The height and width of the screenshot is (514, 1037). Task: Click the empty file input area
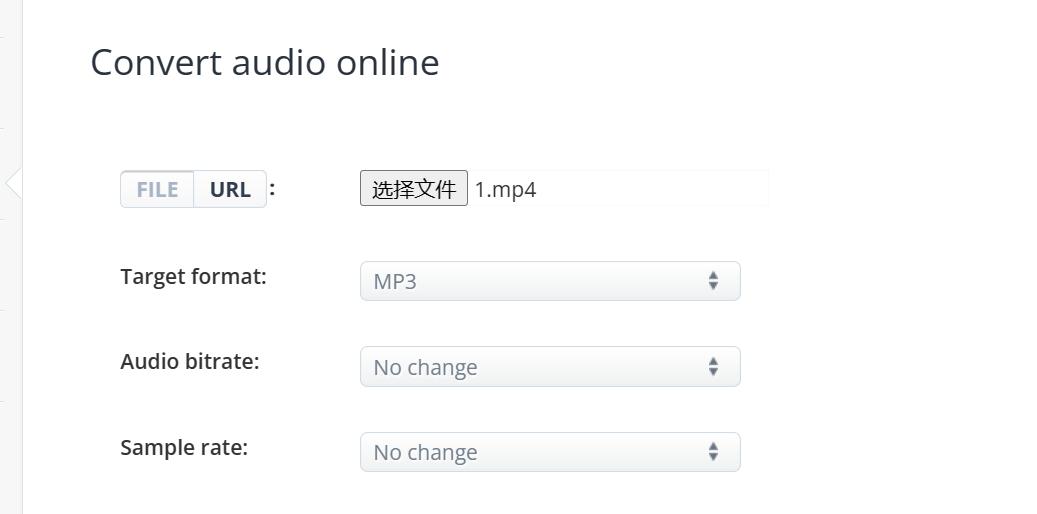[x=660, y=189]
